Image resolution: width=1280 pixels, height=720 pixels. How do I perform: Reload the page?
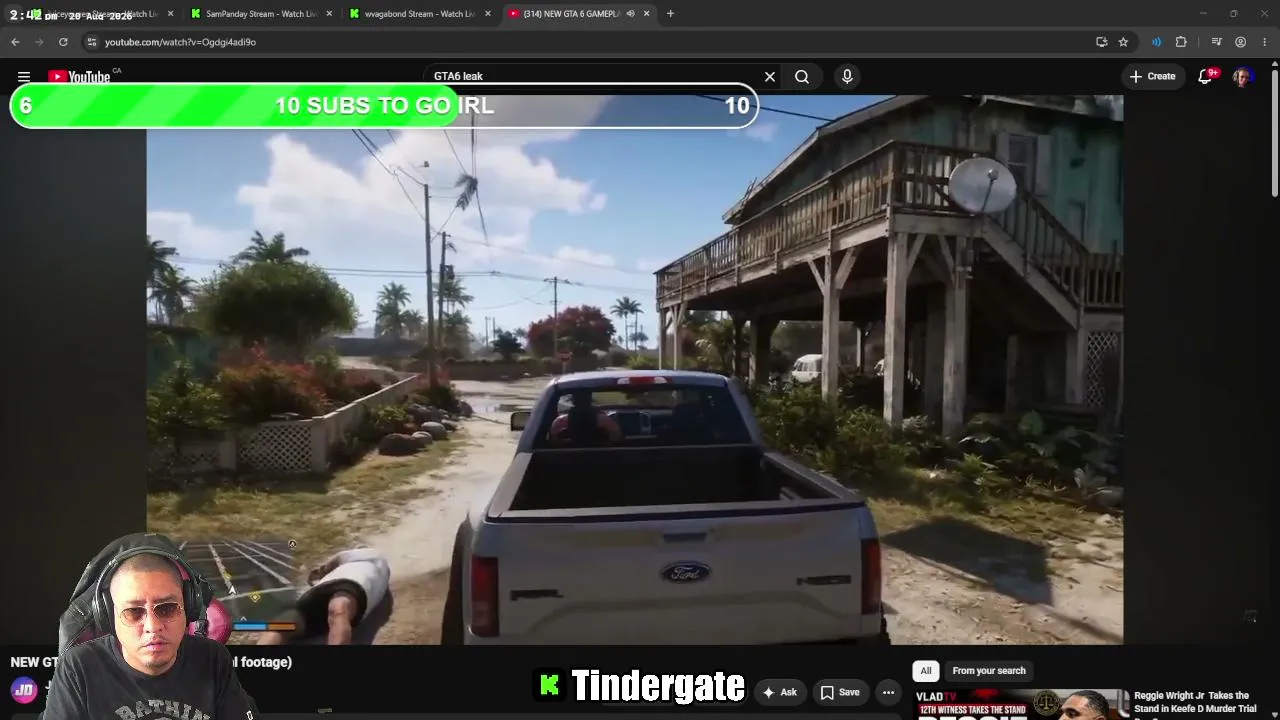click(x=63, y=42)
